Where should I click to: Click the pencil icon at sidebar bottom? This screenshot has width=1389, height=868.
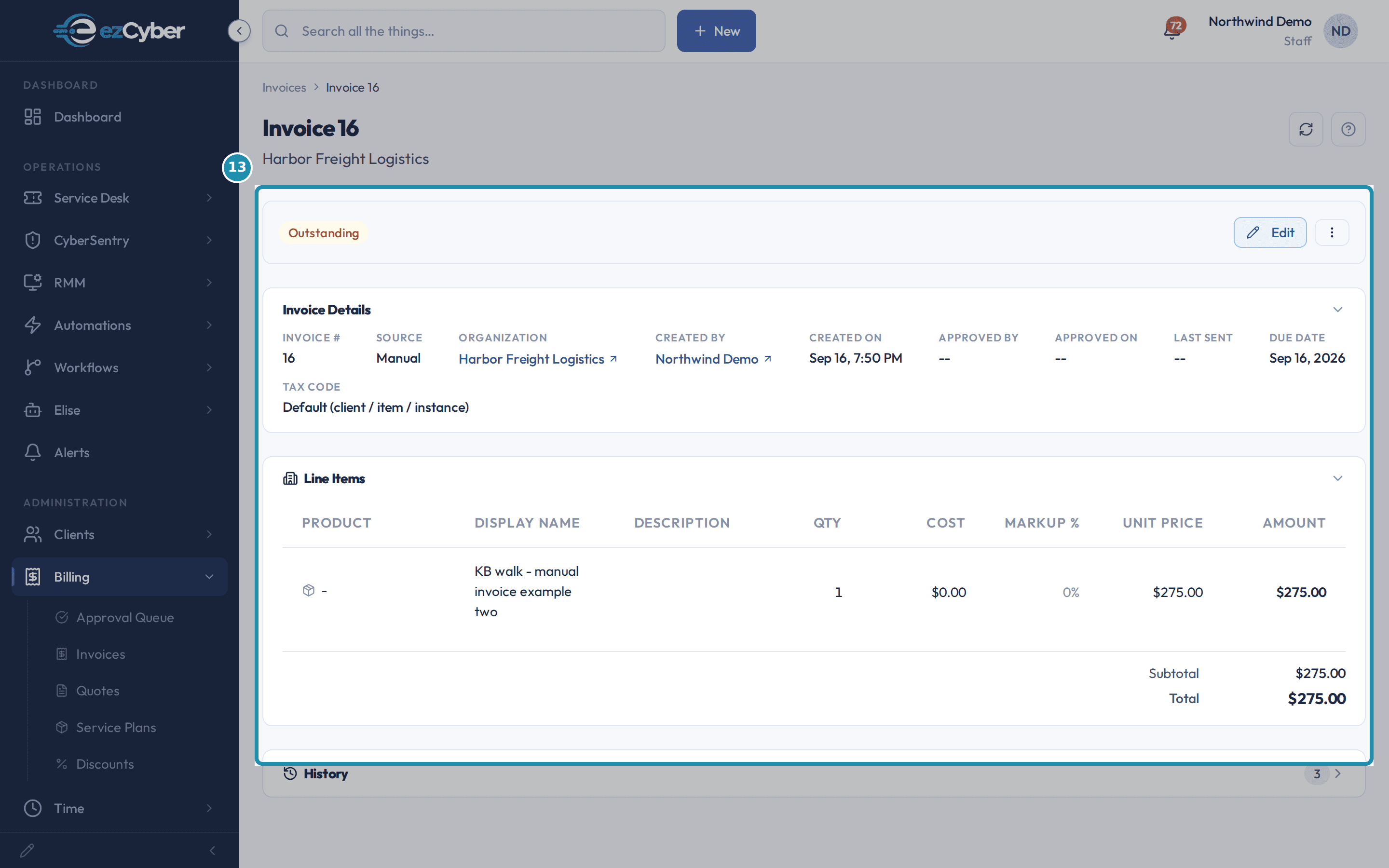(x=27, y=850)
